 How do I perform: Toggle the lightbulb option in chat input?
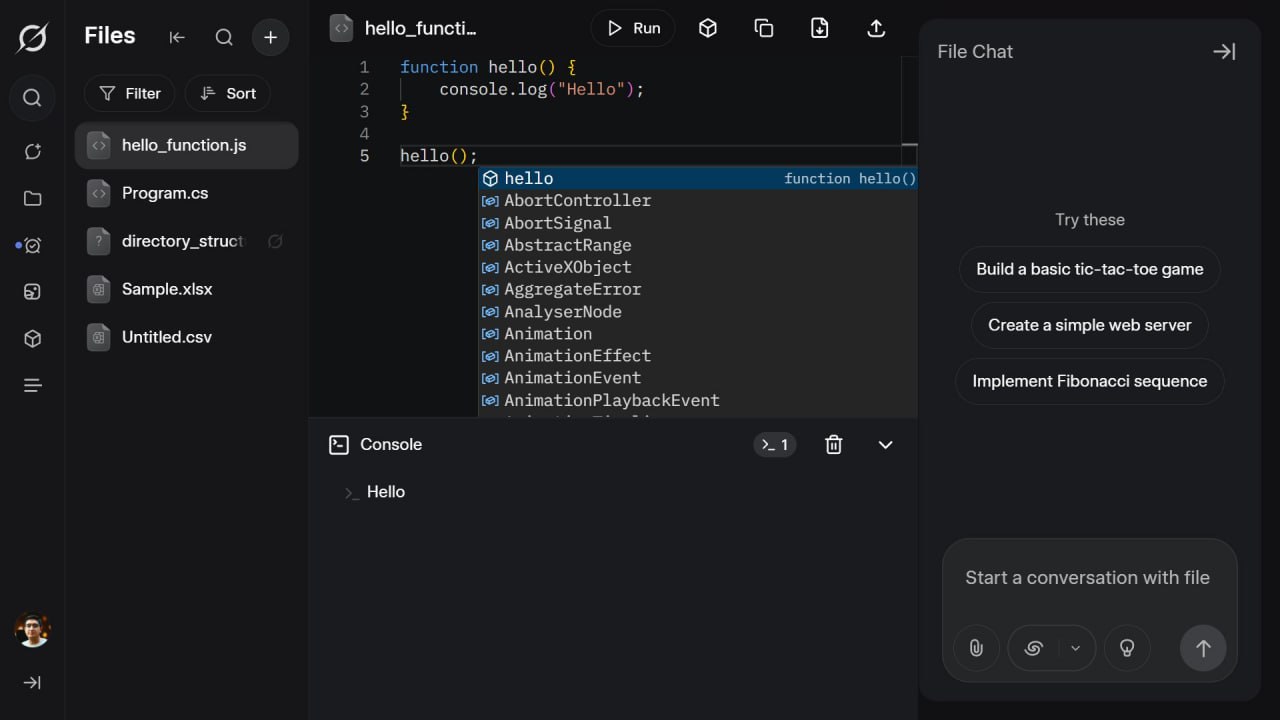[1127, 648]
